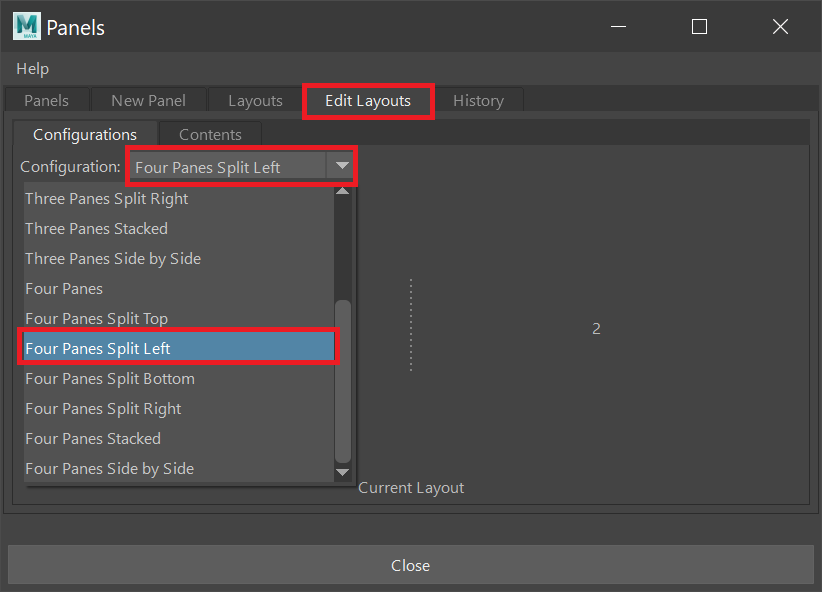Select the Configurations tab

(85, 134)
